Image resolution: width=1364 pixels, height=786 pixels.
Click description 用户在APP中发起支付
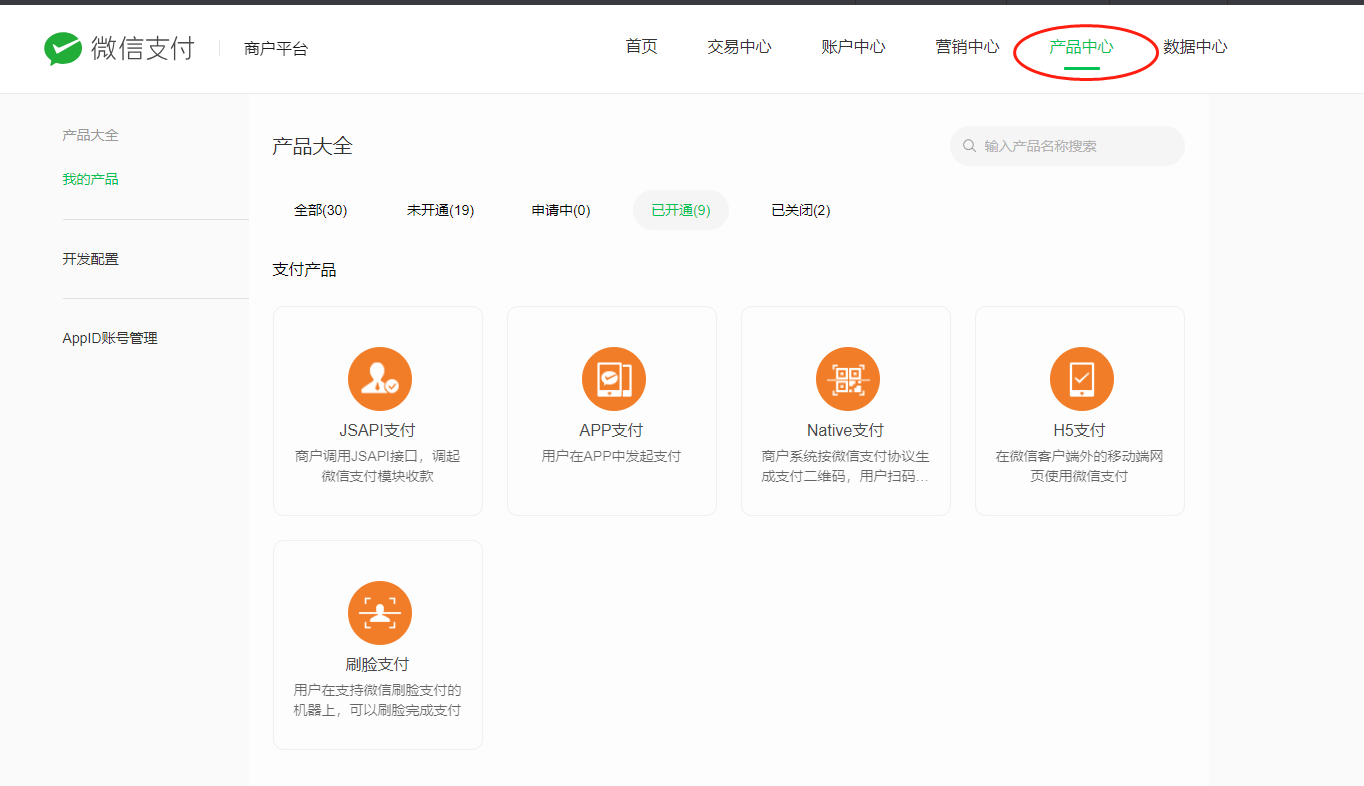pos(612,456)
